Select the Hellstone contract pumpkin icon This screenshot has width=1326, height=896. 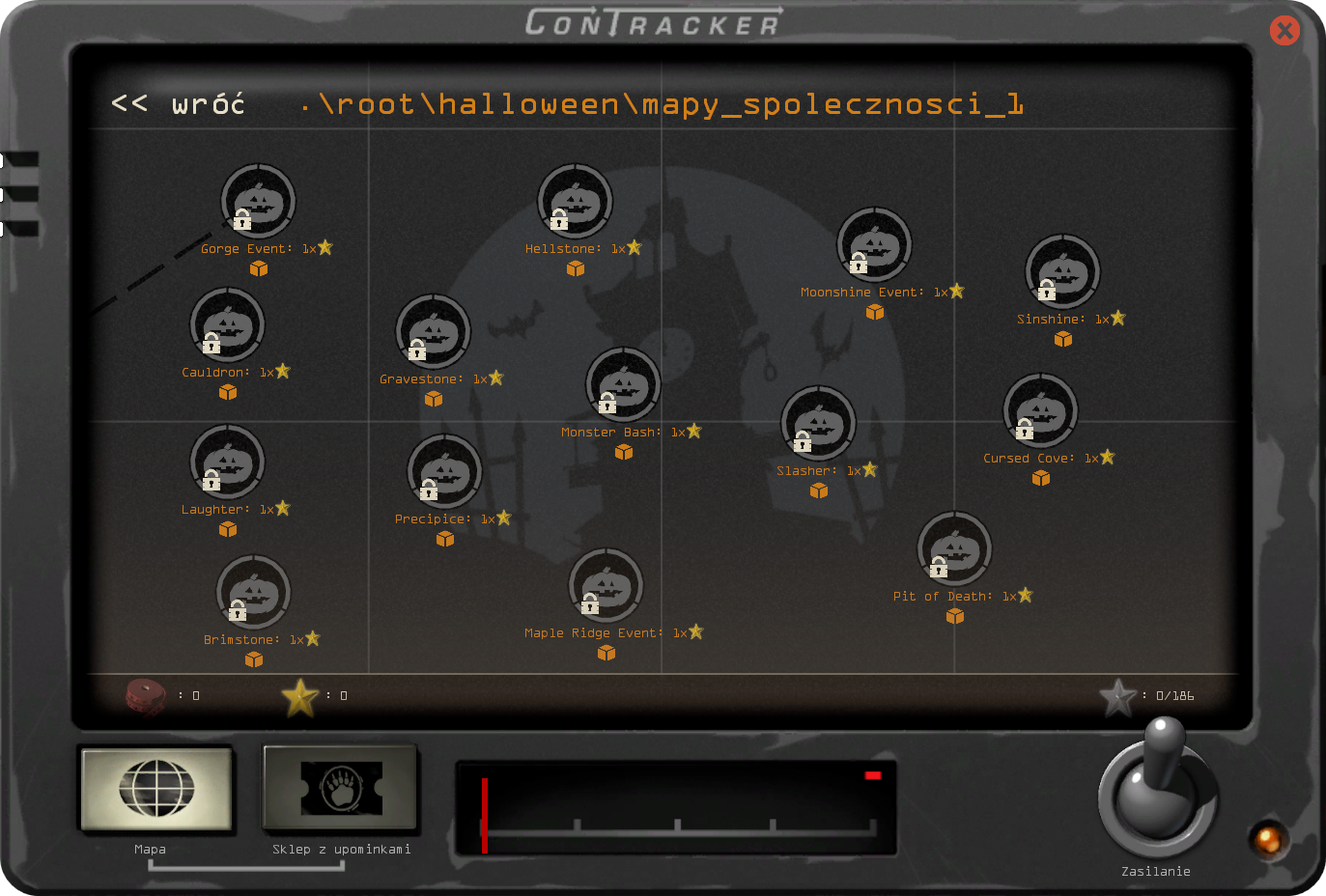coord(575,202)
